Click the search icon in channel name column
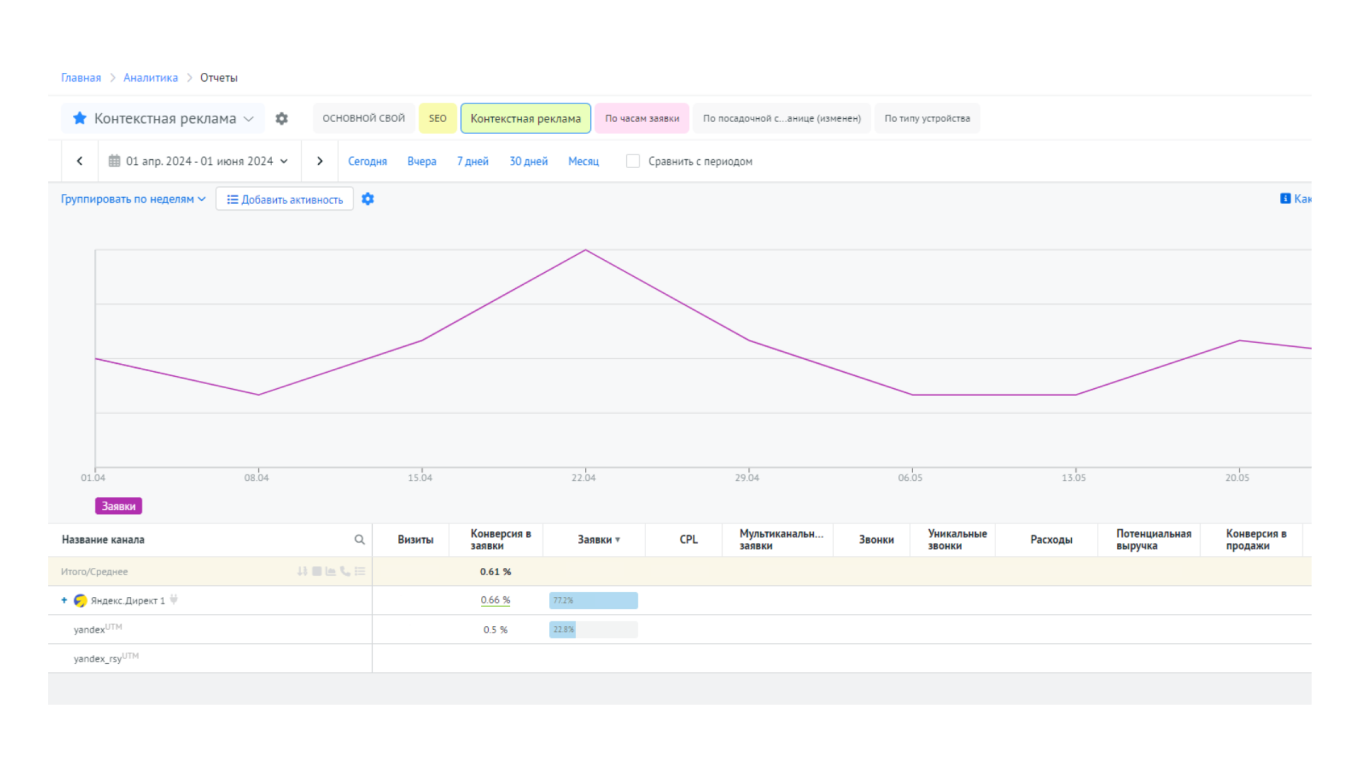 tap(360, 540)
